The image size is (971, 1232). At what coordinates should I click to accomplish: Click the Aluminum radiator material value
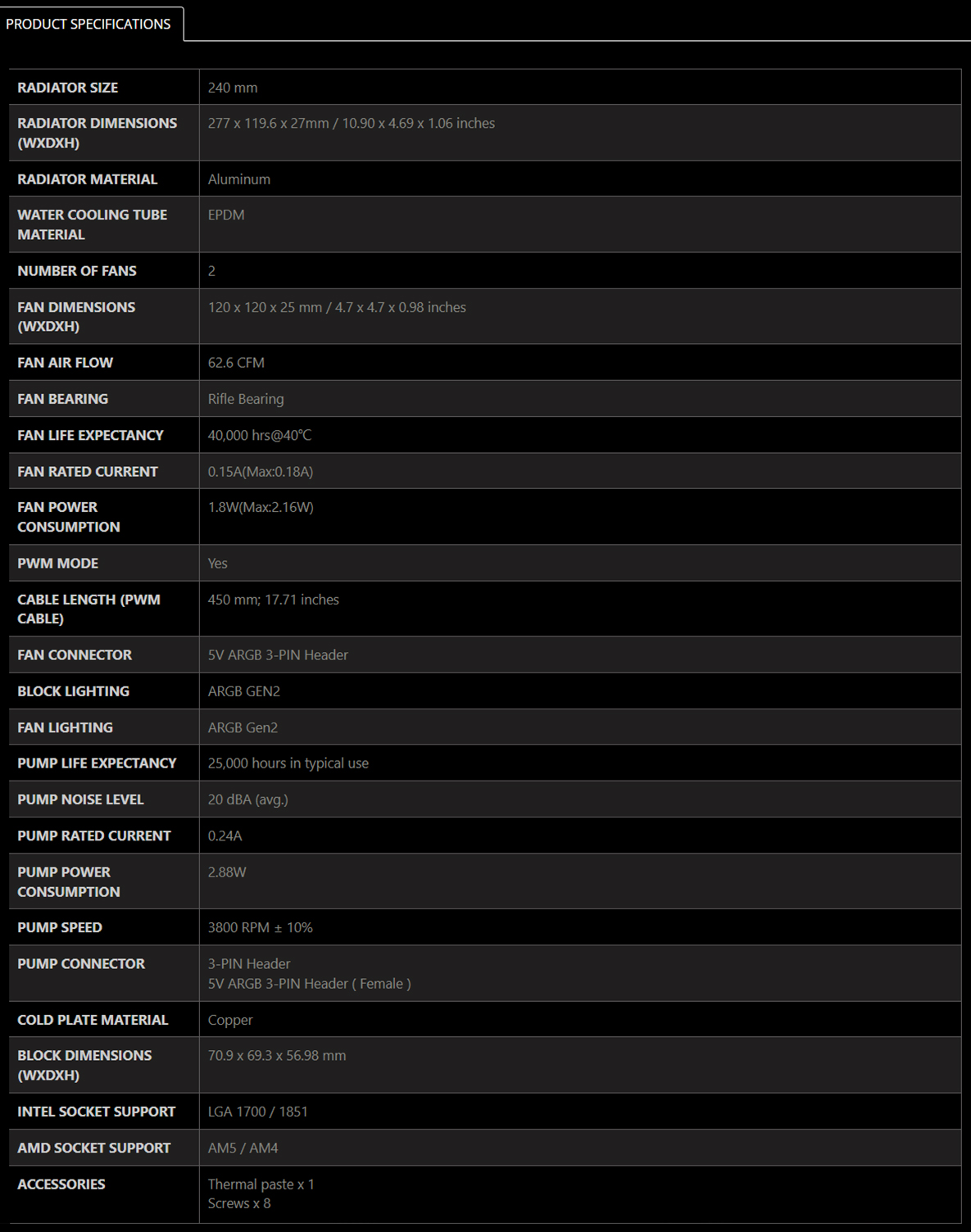(239, 179)
